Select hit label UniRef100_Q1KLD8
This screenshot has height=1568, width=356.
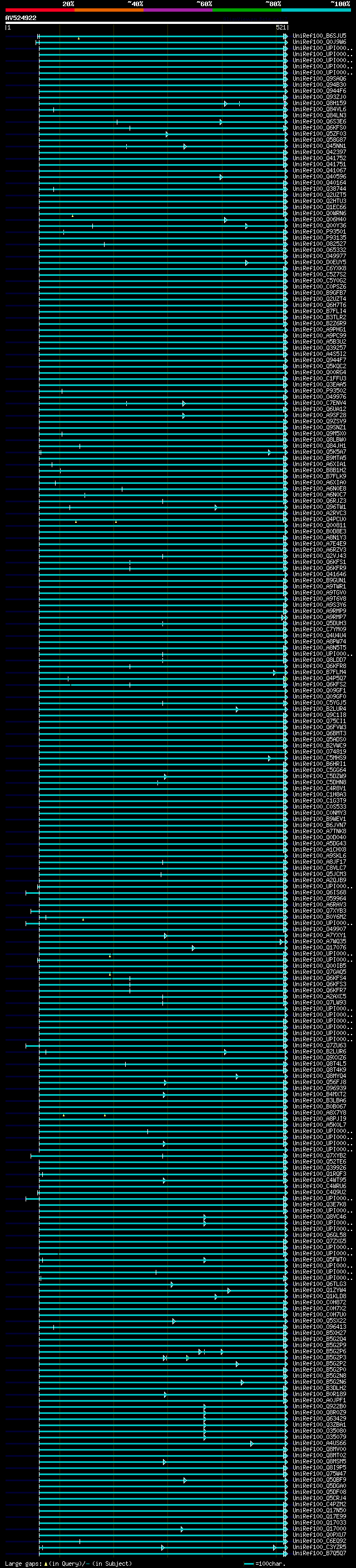pos(319,1296)
